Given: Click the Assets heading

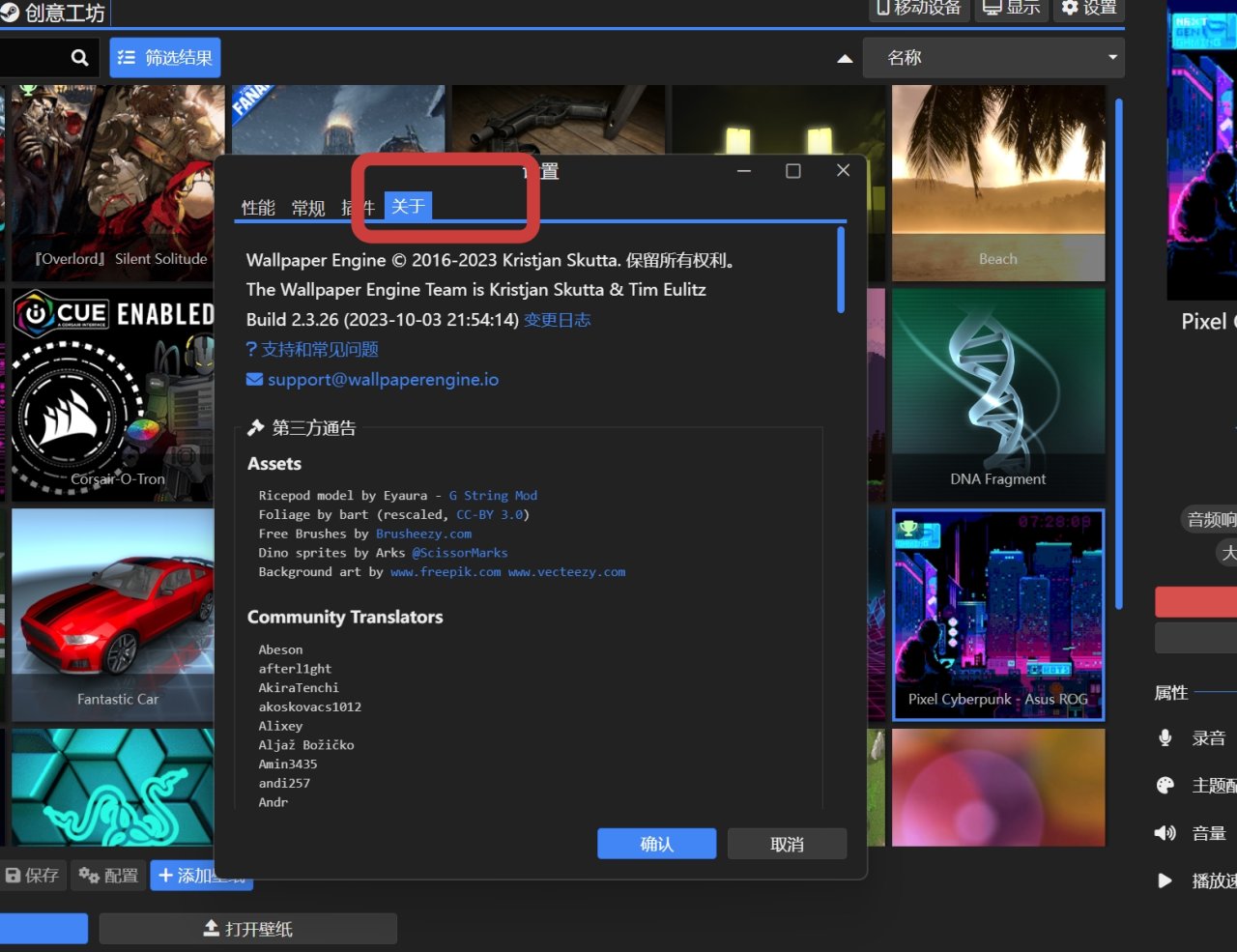Looking at the screenshot, I should click(x=274, y=464).
